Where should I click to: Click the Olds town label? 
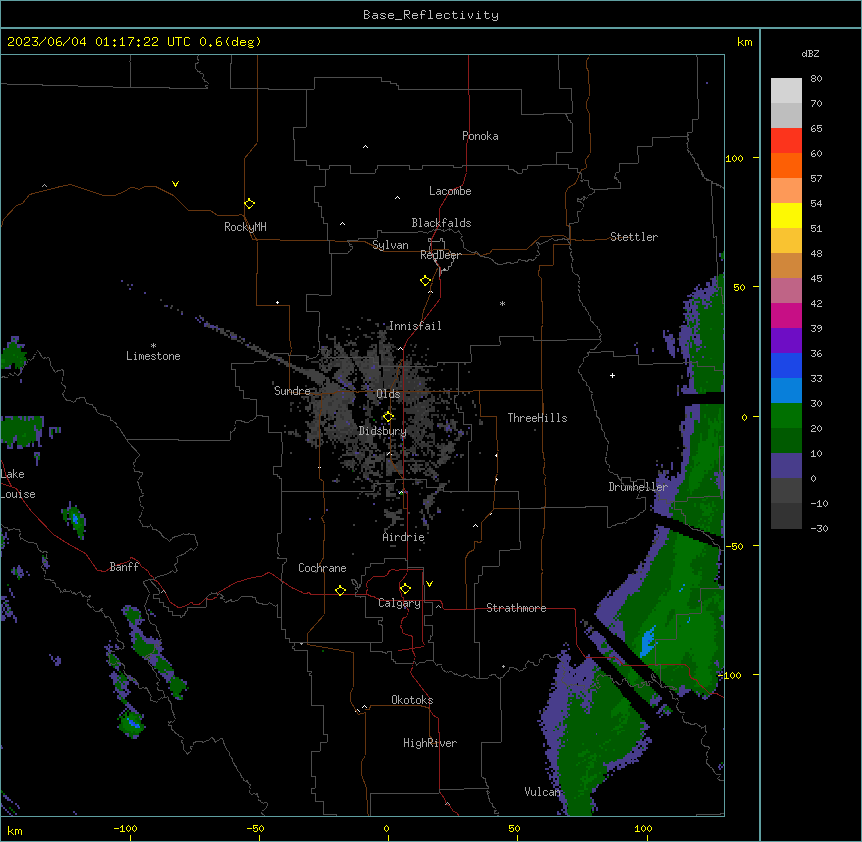388,394
